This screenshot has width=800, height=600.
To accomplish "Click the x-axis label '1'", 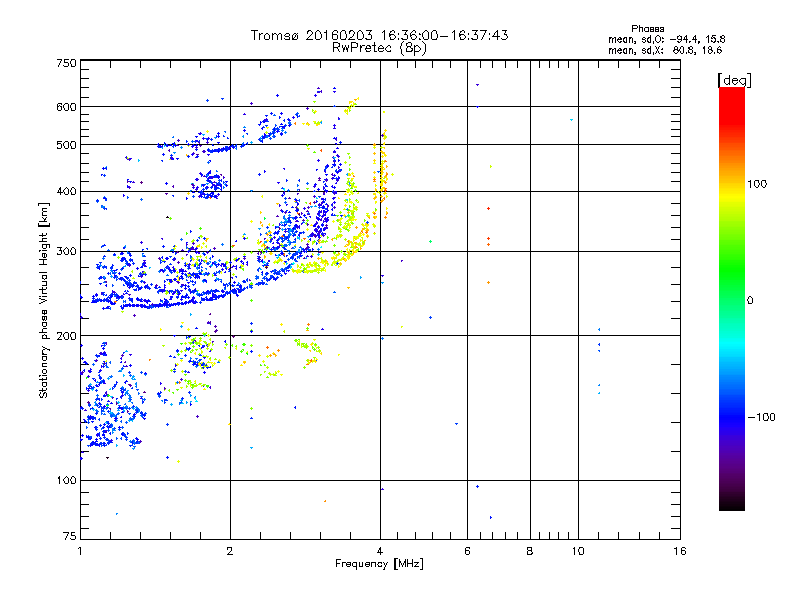I will click(80, 551).
